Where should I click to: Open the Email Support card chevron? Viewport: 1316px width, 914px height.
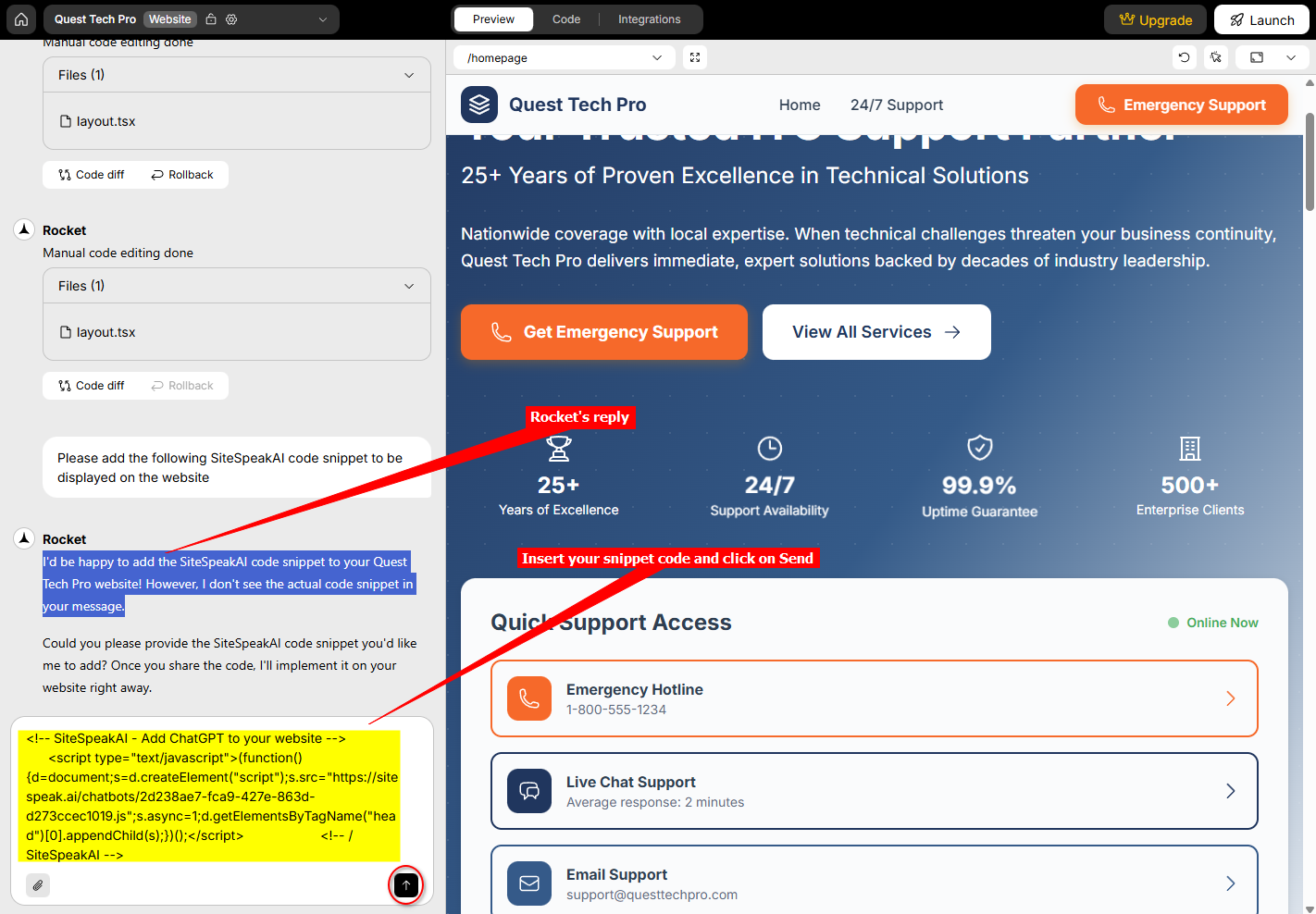coord(1231,883)
